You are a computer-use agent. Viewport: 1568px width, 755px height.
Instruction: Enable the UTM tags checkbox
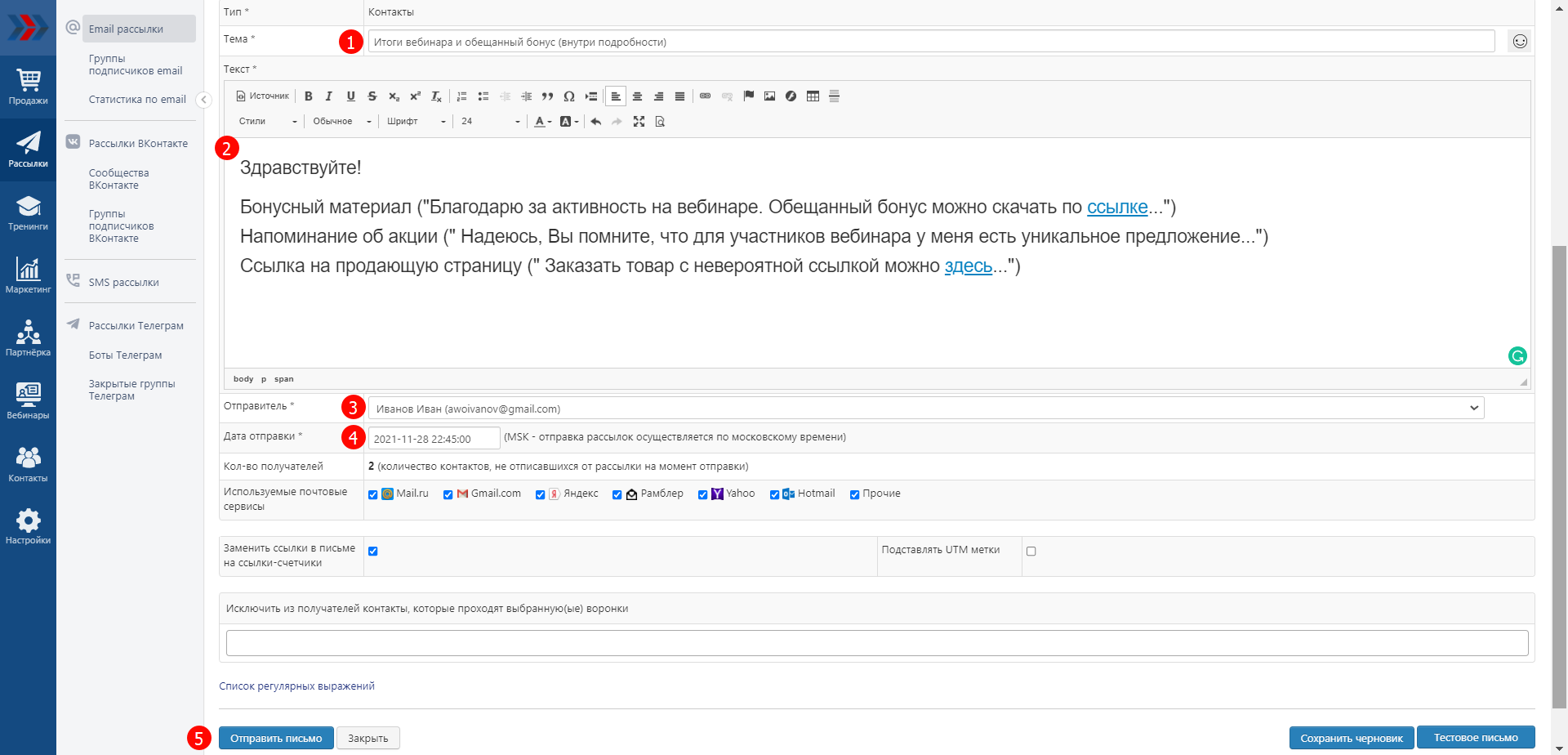click(1031, 552)
